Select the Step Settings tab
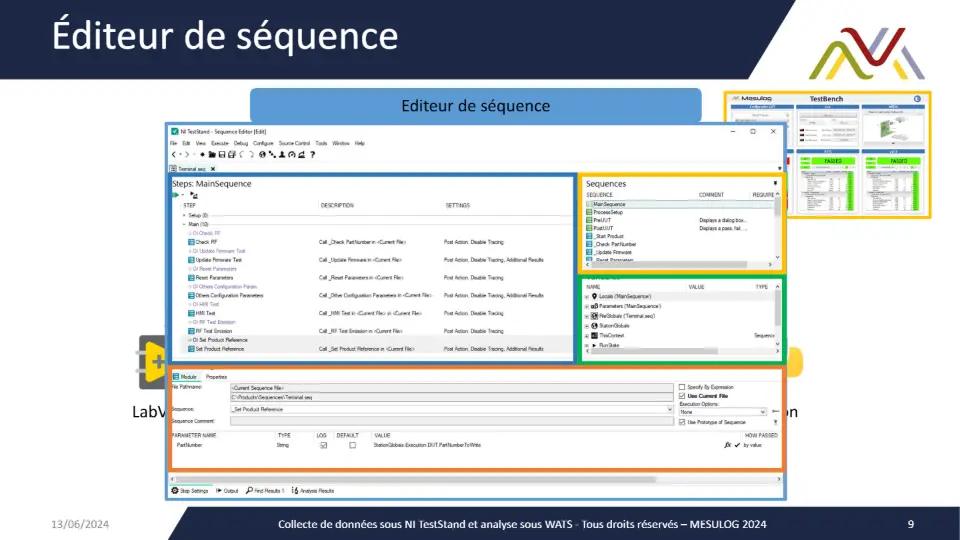 click(x=190, y=491)
